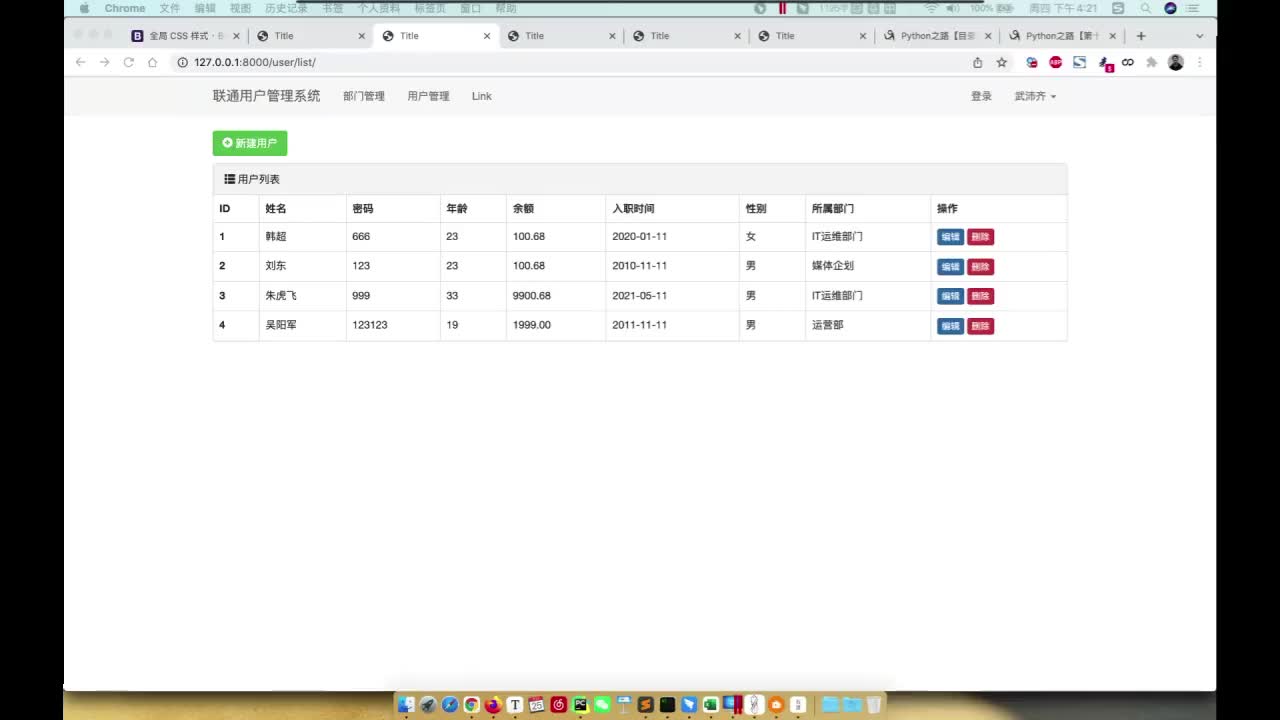Open the 历史记录 menu
Screen dimensions: 1280x720
(x=286, y=8)
